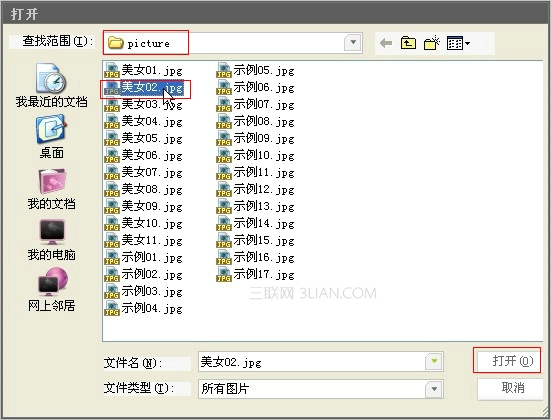The width and height of the screenshot is (551, 420).
Task: Select file 美女11.jpg
Action: point(144,241)
